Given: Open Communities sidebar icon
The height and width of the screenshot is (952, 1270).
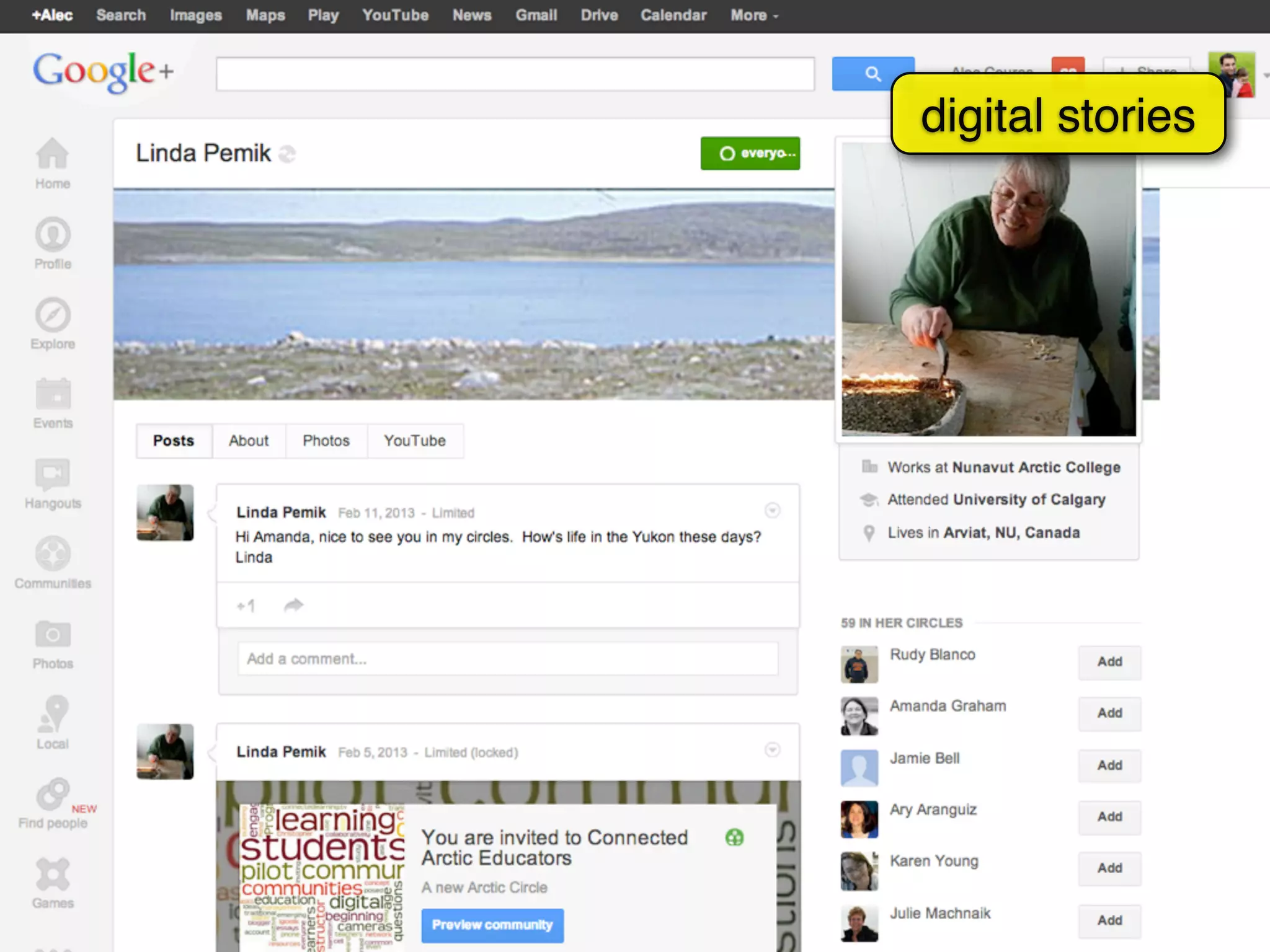Looking at the screenshot, I should click(52, 554).
